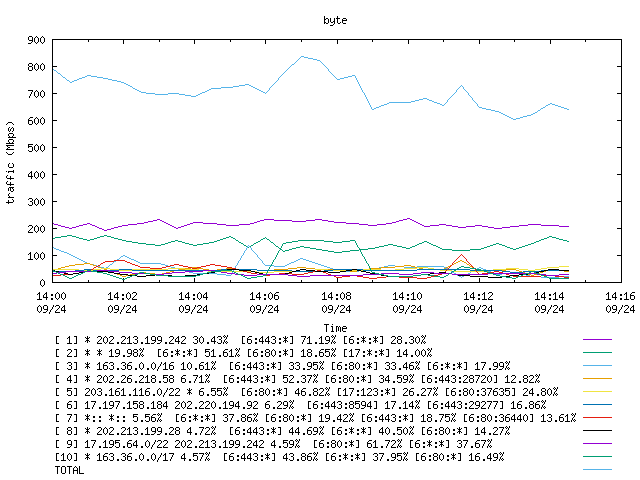Click '[6:443:*] 71.19%' in legend row 1
The width and height of the screenshot is (640, 480).
tap(288, 340)
